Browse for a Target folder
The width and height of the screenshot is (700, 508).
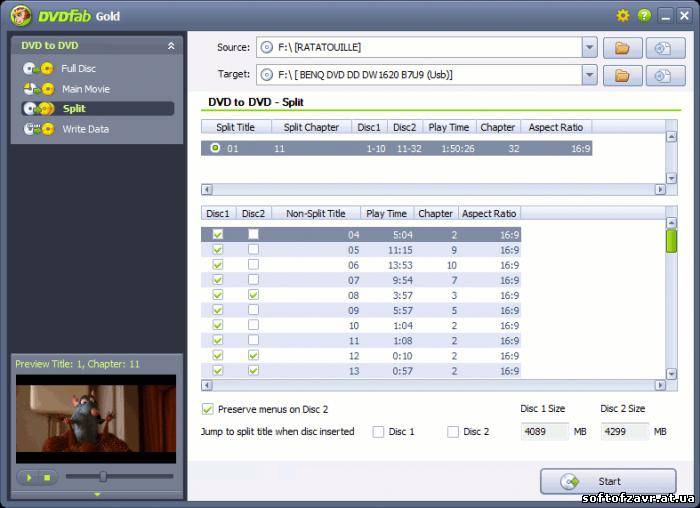622,75
